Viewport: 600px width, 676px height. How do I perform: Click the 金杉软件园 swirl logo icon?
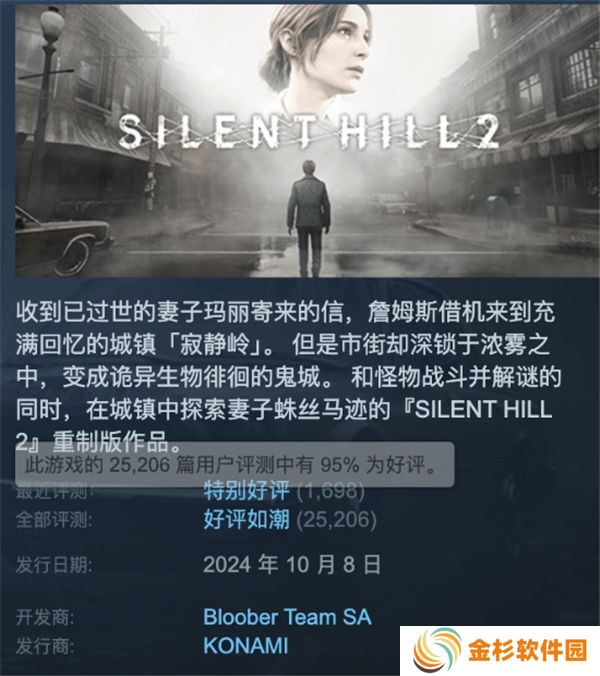(437, 650)
